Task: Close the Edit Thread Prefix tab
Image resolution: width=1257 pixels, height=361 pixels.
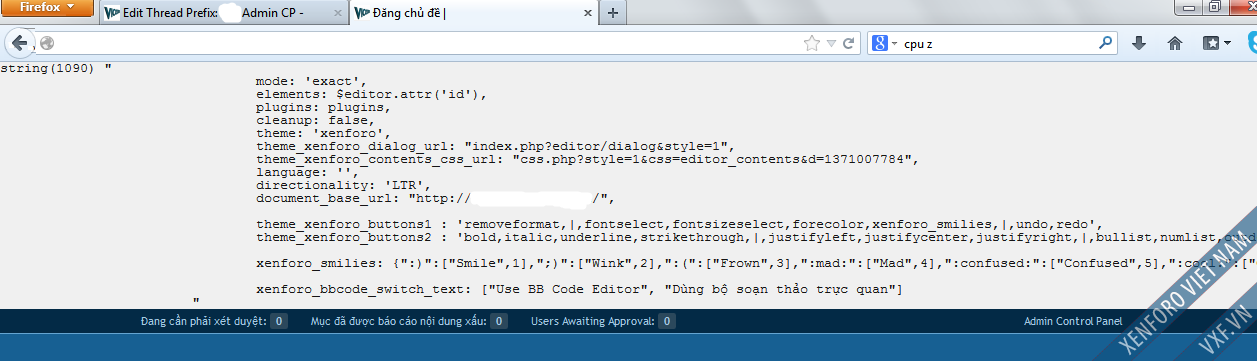Action: (338, 13)
